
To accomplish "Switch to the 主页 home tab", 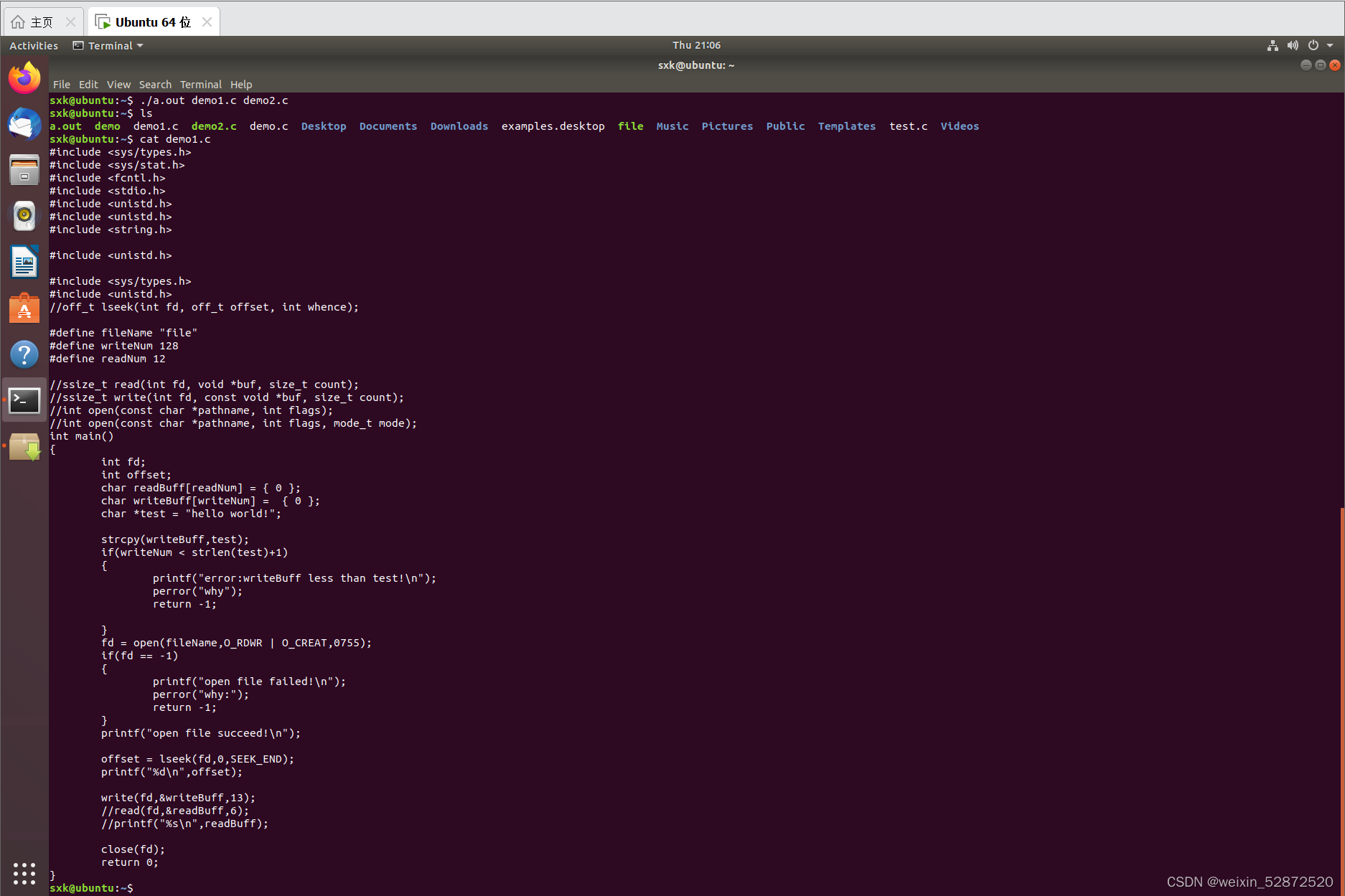I will [42, 22].
